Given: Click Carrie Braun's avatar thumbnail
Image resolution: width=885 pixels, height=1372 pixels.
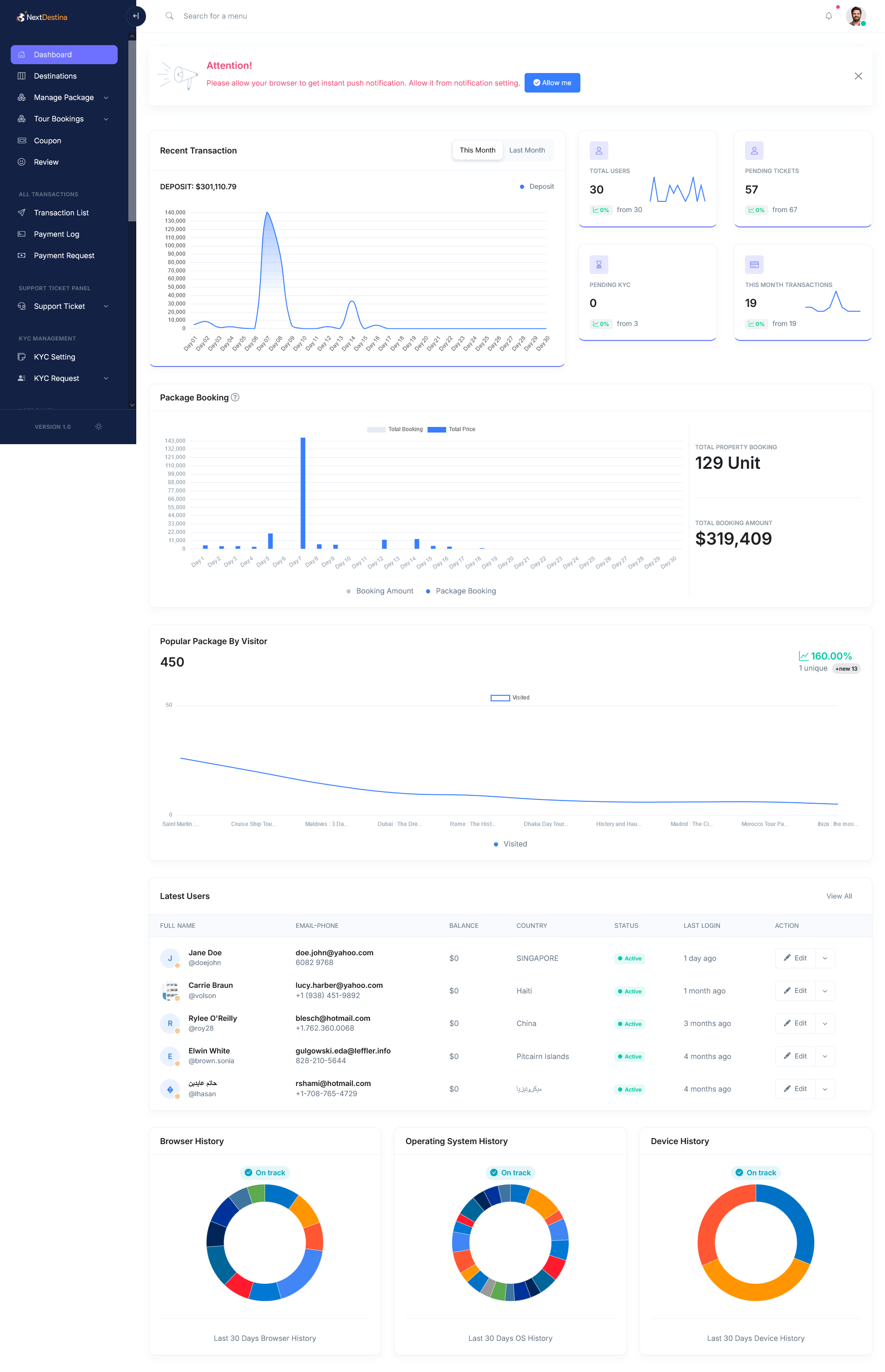Looking at the screenshot, I should 170,991.
